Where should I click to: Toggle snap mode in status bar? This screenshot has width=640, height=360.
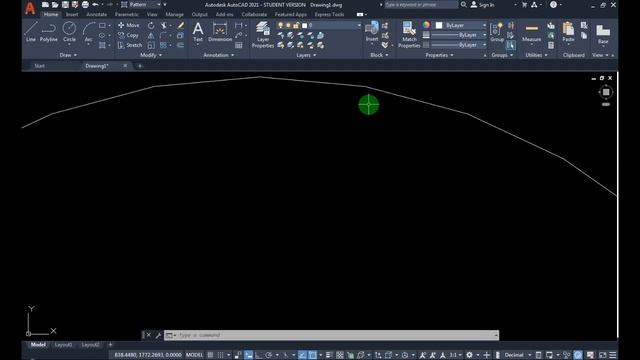(x=220, y=355)
